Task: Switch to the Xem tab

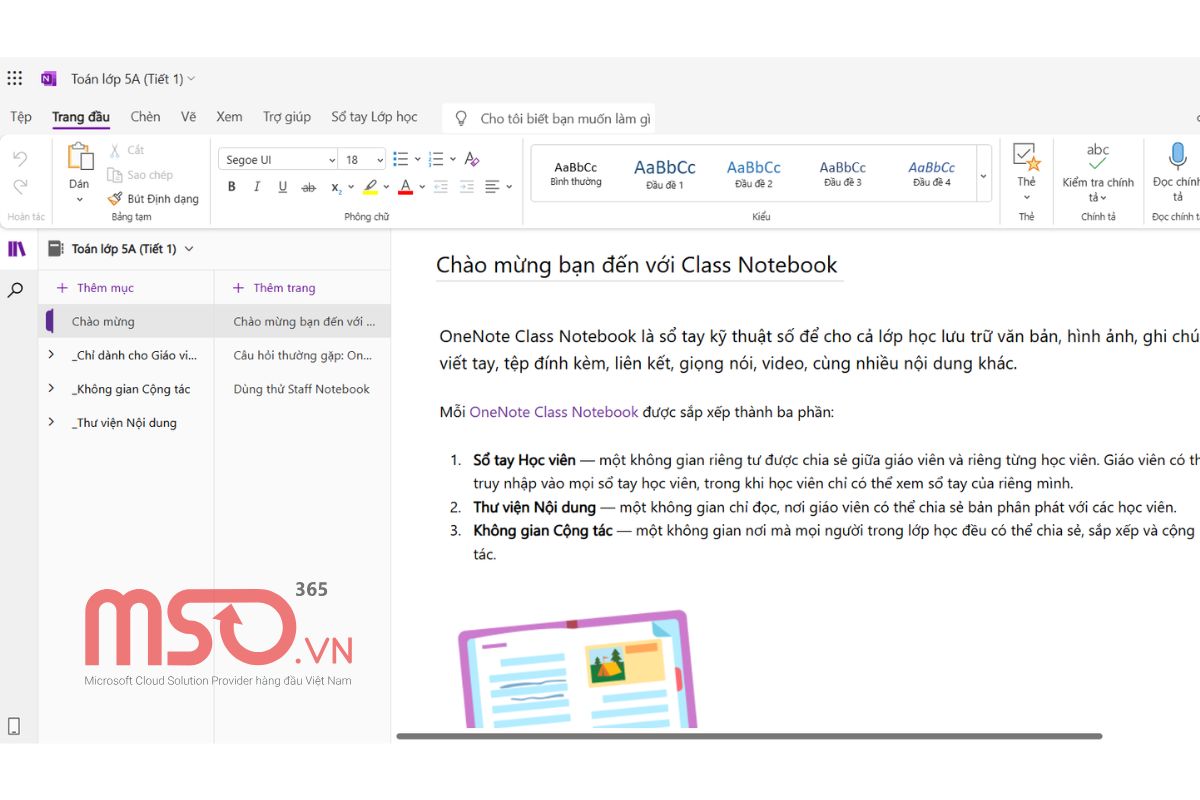Action: 229,117
